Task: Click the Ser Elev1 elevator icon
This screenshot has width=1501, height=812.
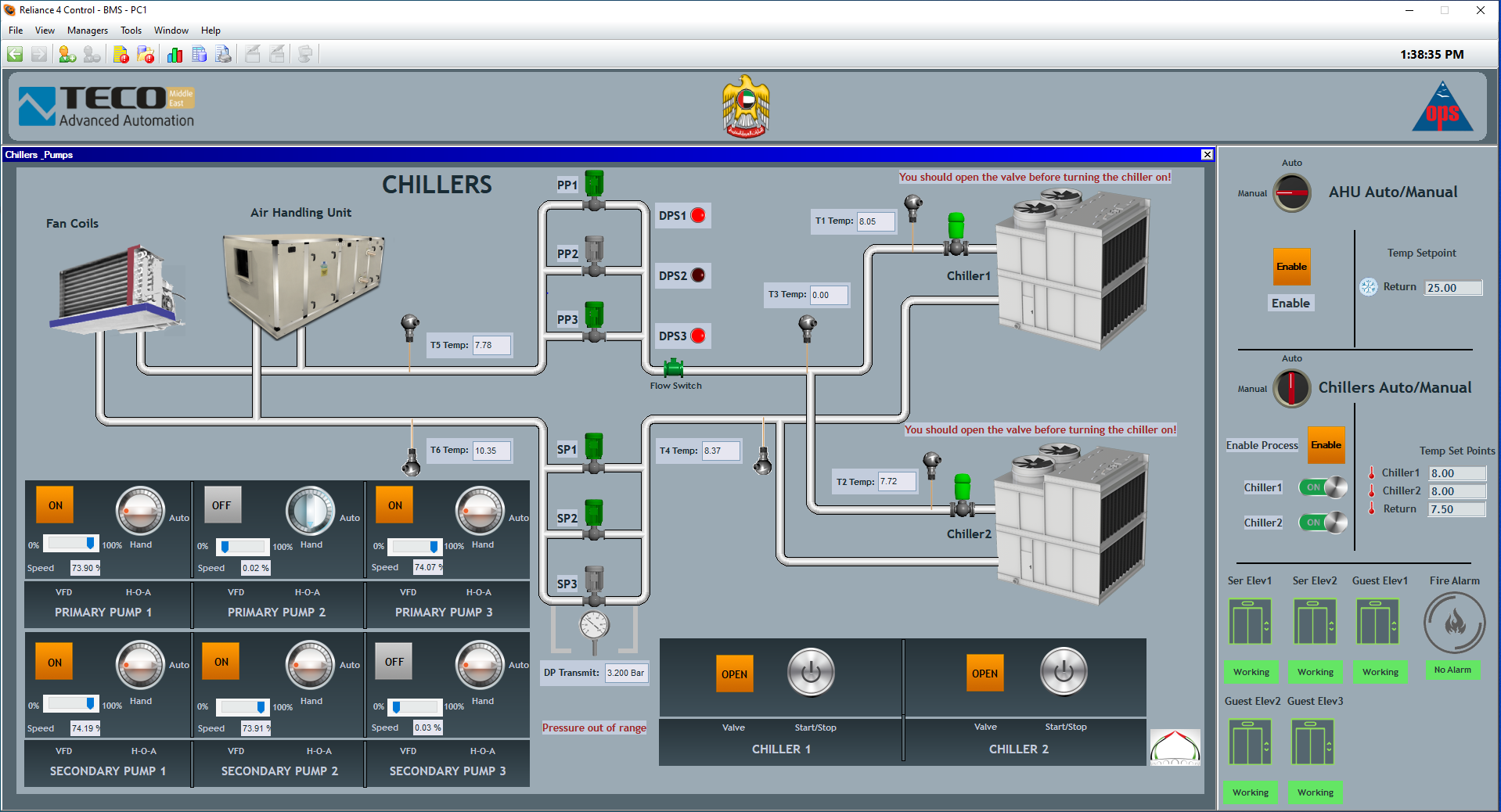Action: (x=1250, y=622)
